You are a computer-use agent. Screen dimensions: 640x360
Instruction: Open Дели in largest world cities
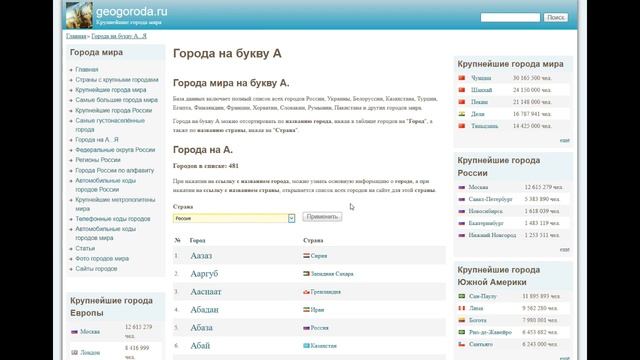coord(478,114)
